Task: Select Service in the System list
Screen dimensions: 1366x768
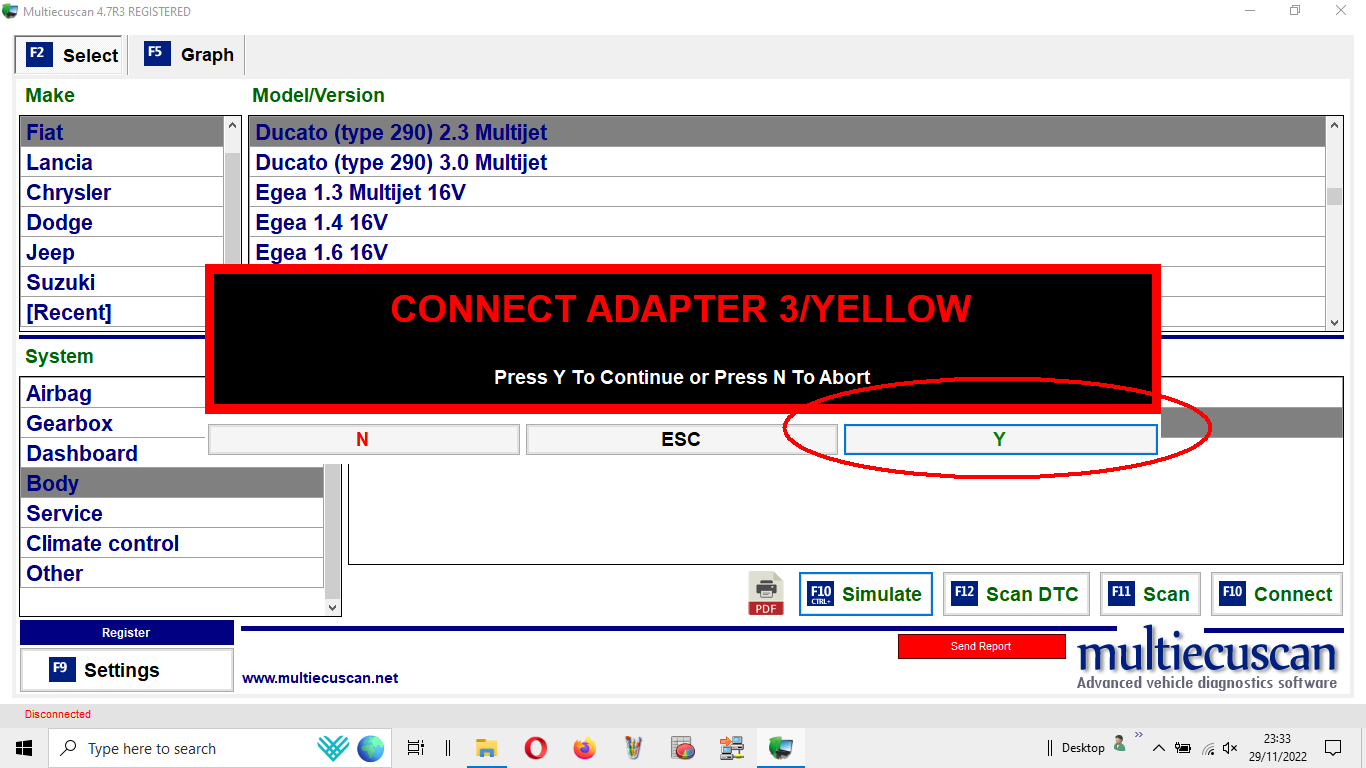Action: (x=172, y=513)
